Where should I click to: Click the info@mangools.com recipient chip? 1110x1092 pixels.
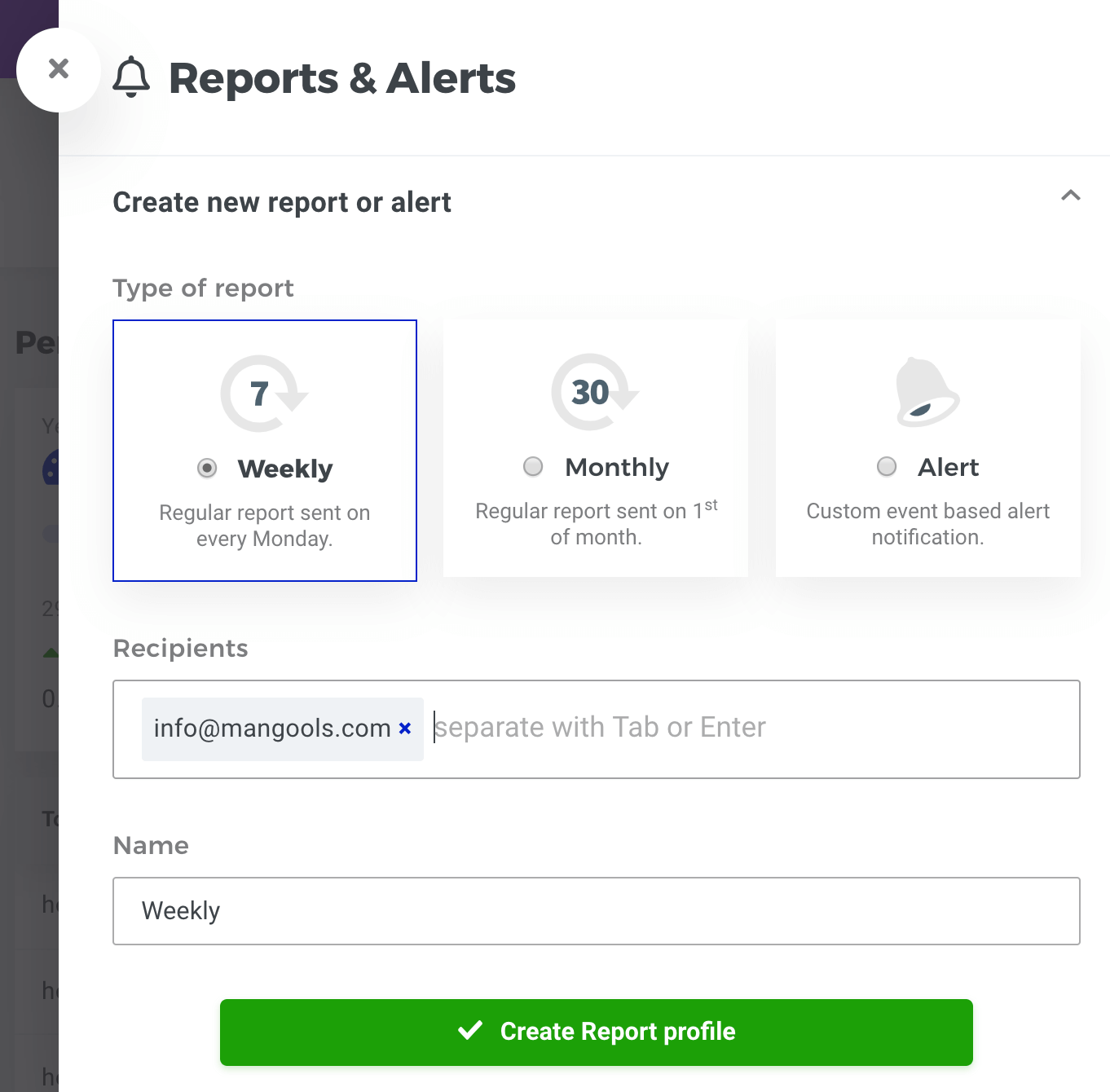[271, 729]
